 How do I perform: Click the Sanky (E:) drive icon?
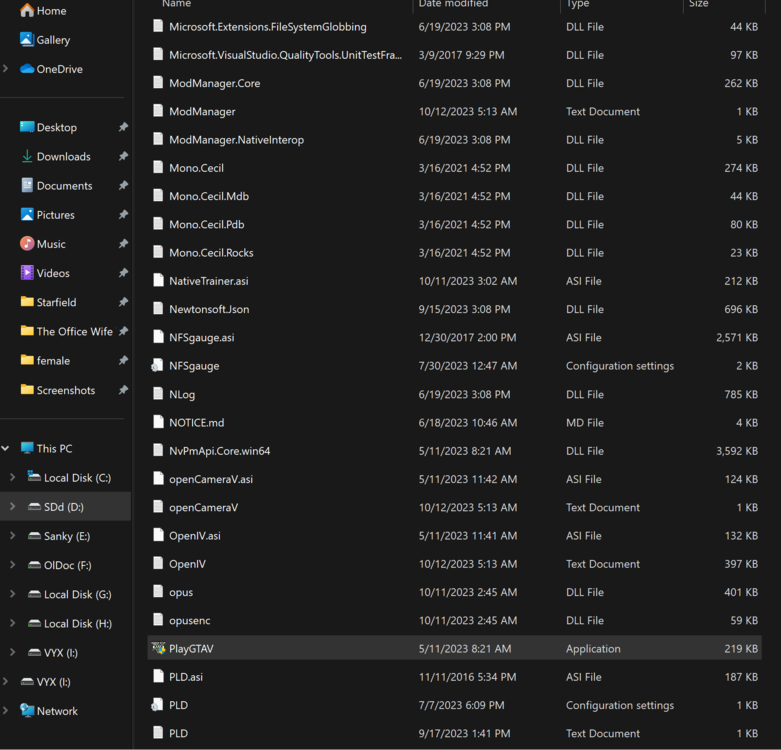pyautogui.click(x=34, y=536)
